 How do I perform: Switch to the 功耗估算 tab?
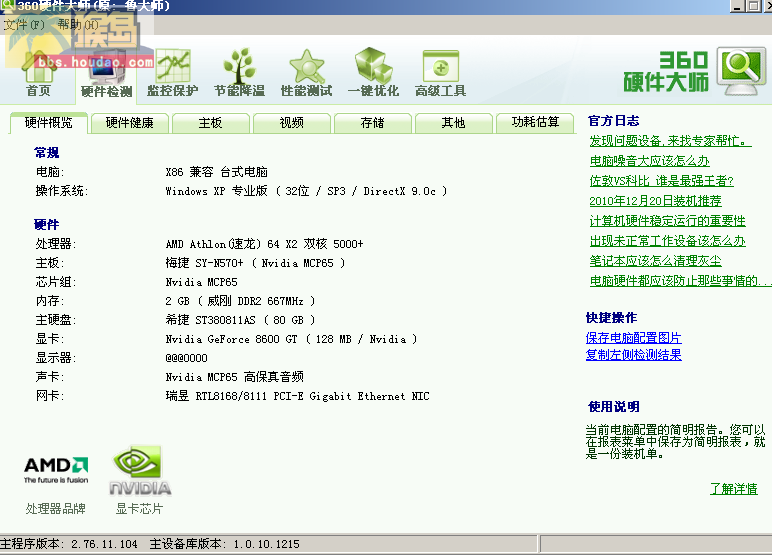[x=535, y=123]
